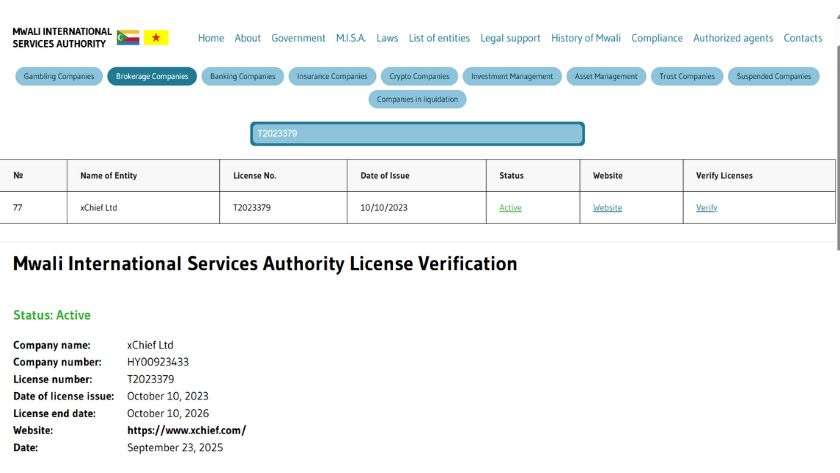840x473 pixels.
Task: Click the Comoros flag icon
Action: coord(128,38)
